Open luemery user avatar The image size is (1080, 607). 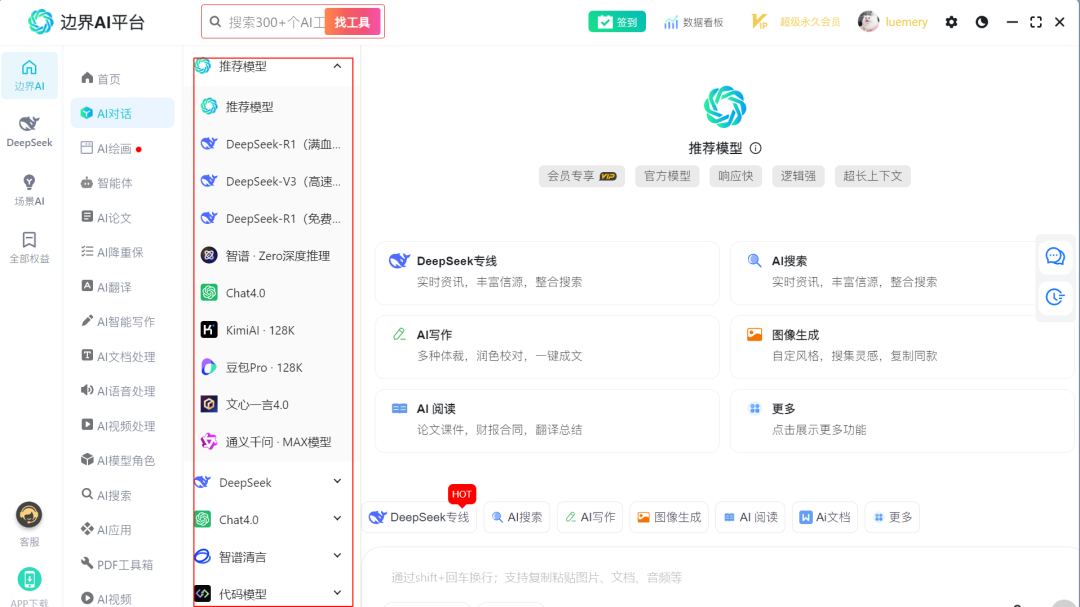868,22
